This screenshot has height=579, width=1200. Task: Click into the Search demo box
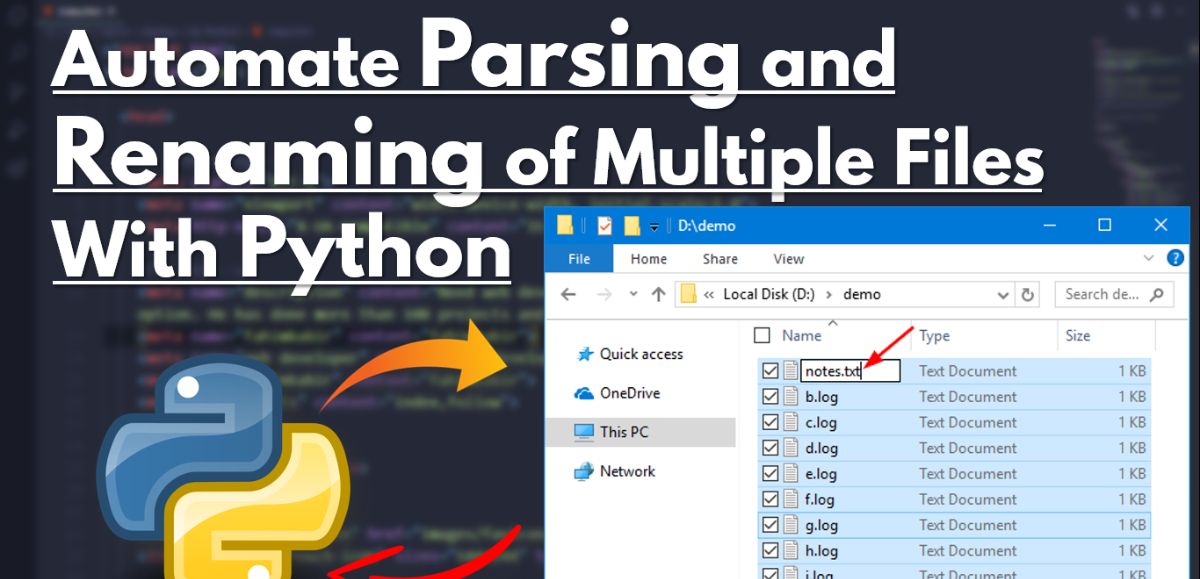pyautogui.click(x=1112, y=294)
